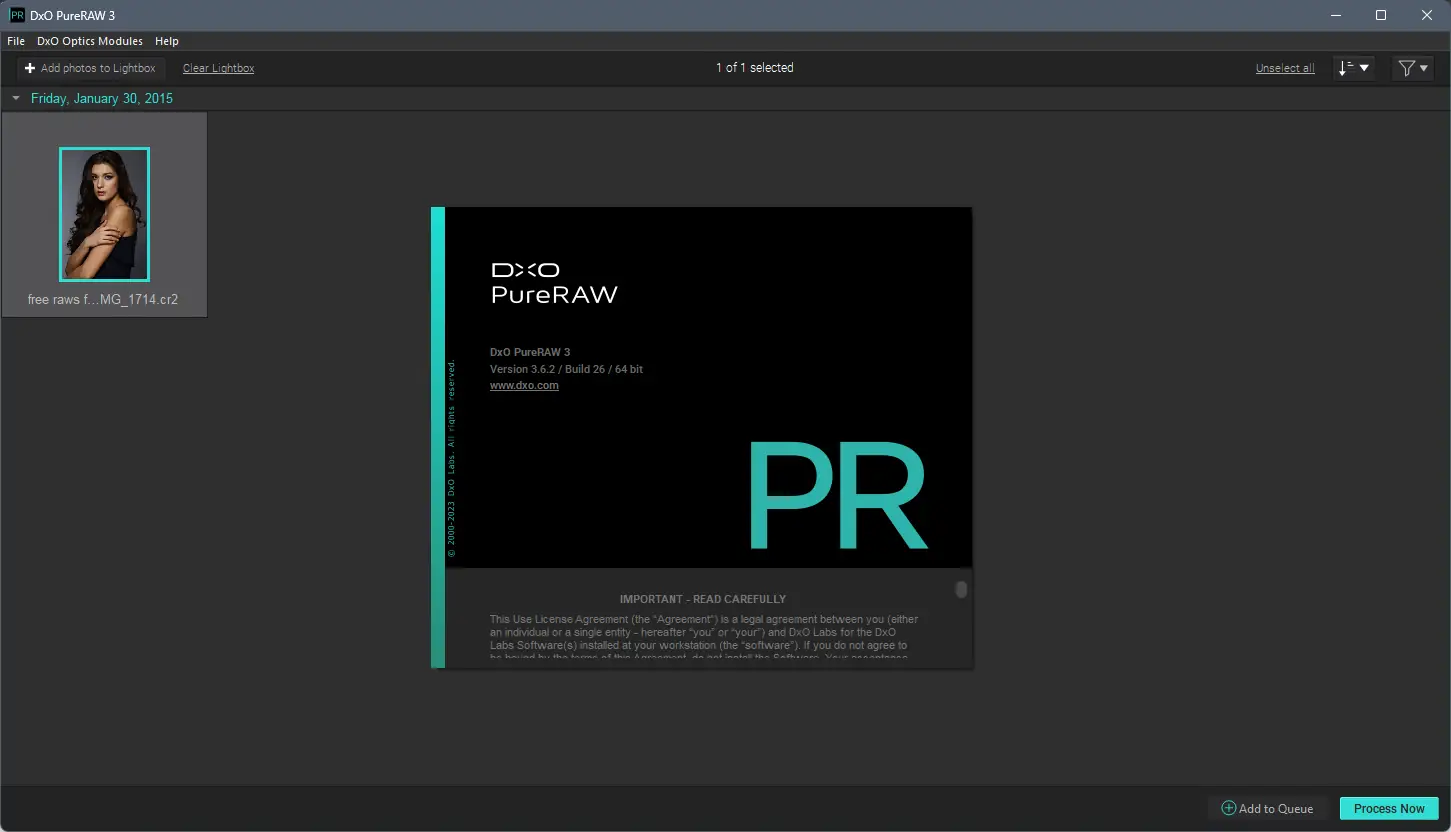The height and width of the screenshot is (832, 1451).
Task: Click the Unselect all link
Action: [x=1284, y=67]
